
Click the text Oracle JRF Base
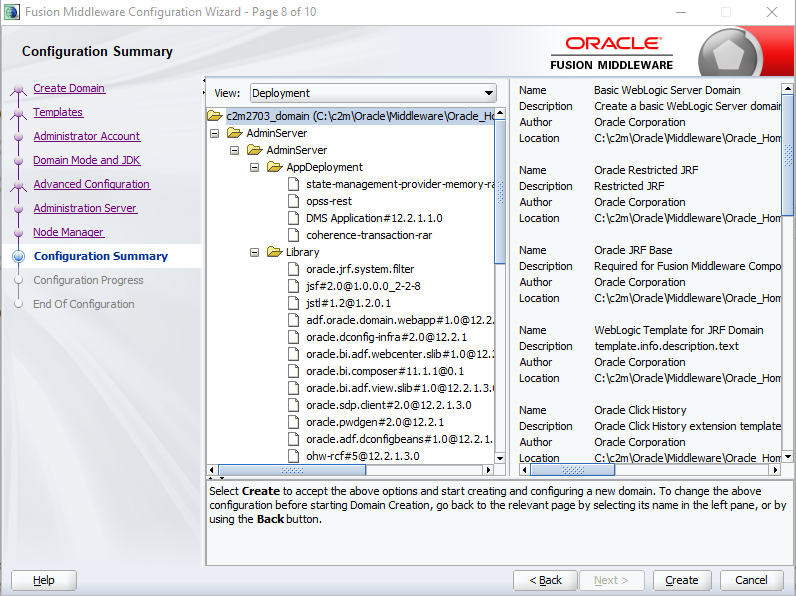click(x=633, y=250)
